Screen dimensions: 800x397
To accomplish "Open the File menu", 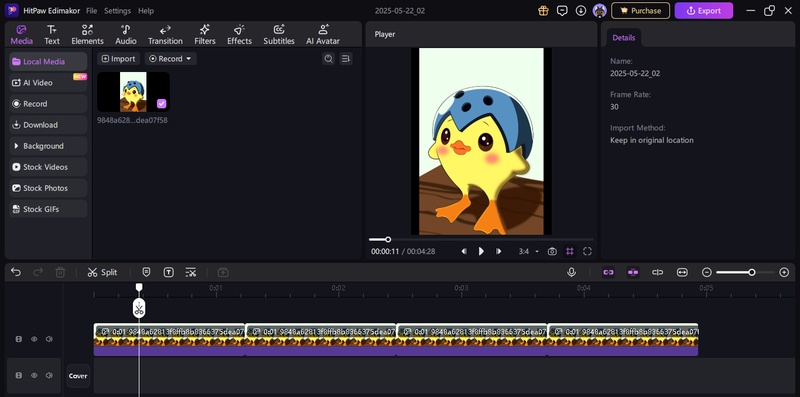I will coord(91,11).
